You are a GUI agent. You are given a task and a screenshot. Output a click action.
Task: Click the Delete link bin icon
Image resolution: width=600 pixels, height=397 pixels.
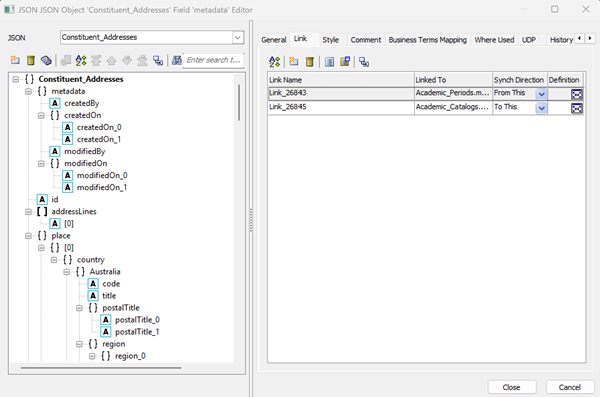click(x=310, y=62)
